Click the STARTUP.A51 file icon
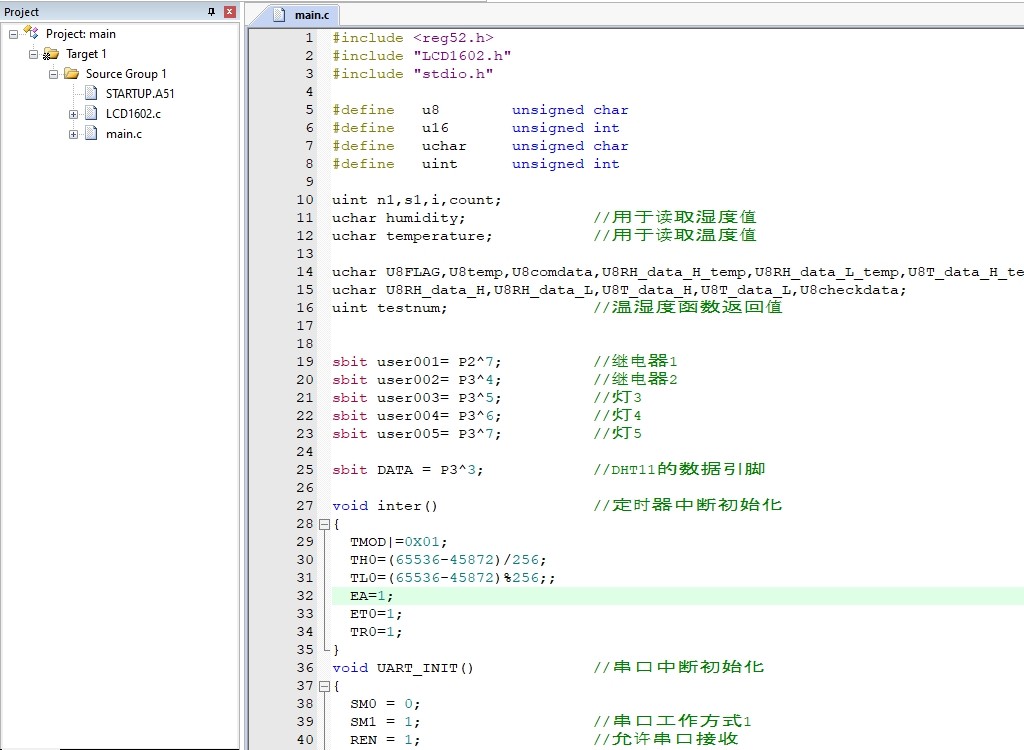 91,93
